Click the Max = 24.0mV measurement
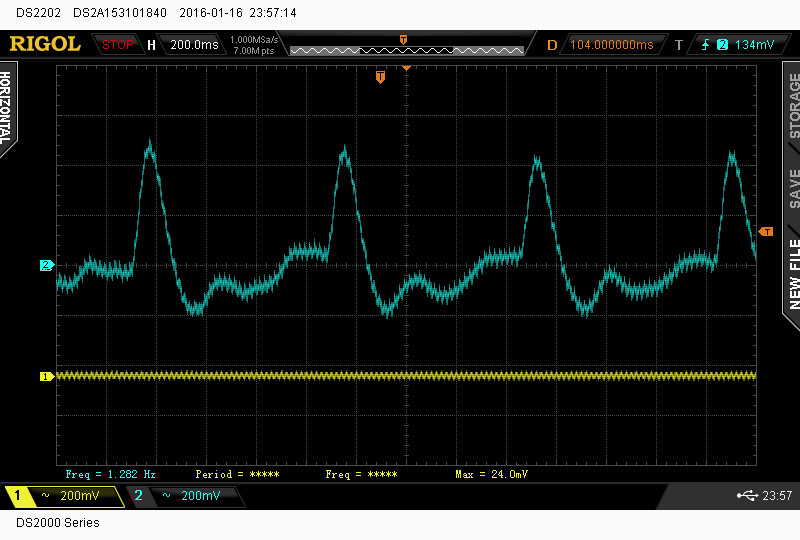This screenshot has height=540, width=800. (x=491, y=474)
